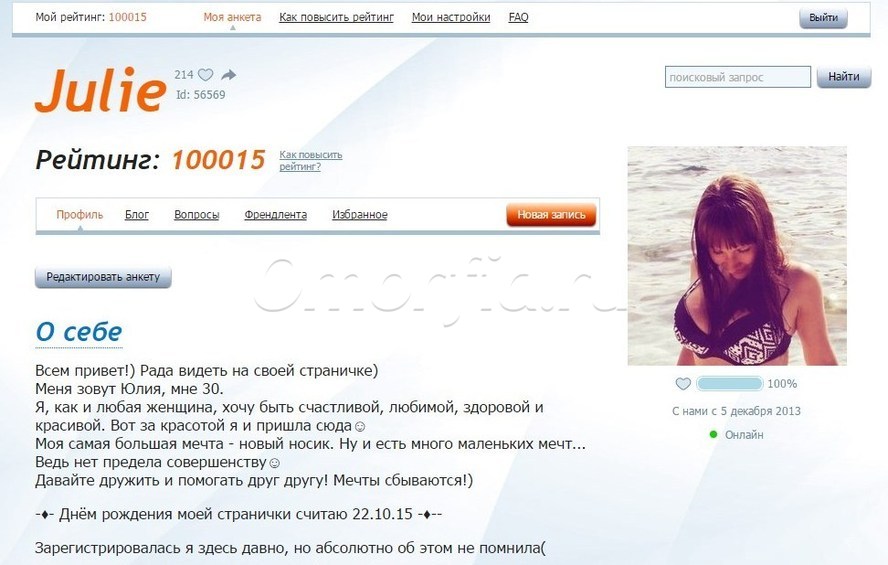
Task: Click the Редактировать анкету button
Action: [103, 277]
